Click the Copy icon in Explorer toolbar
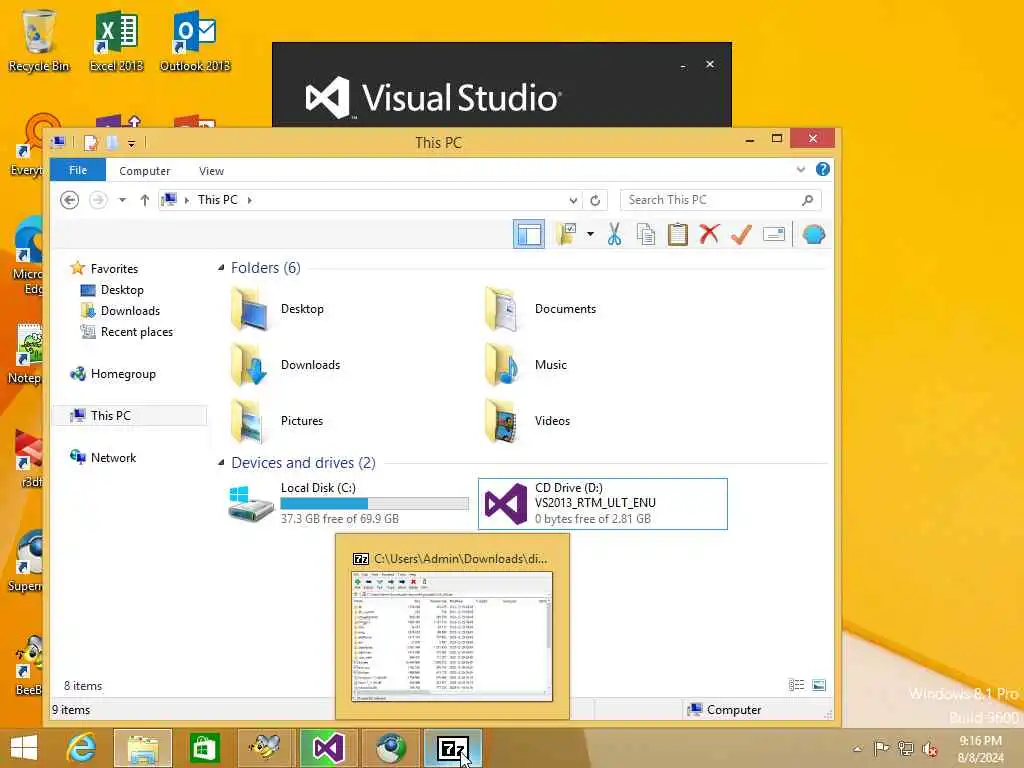 pyautogui.click(x=645, y=234)
